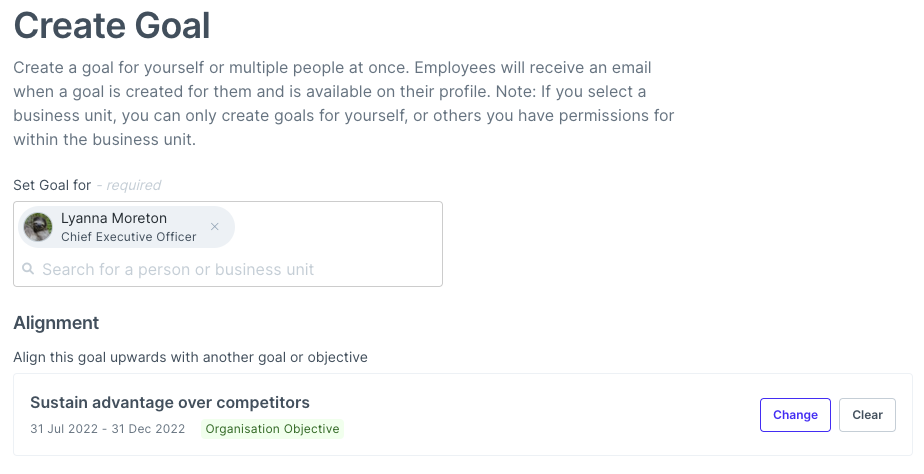
Task: Click the Set Goal for label
Action: (x=52, y=185)
